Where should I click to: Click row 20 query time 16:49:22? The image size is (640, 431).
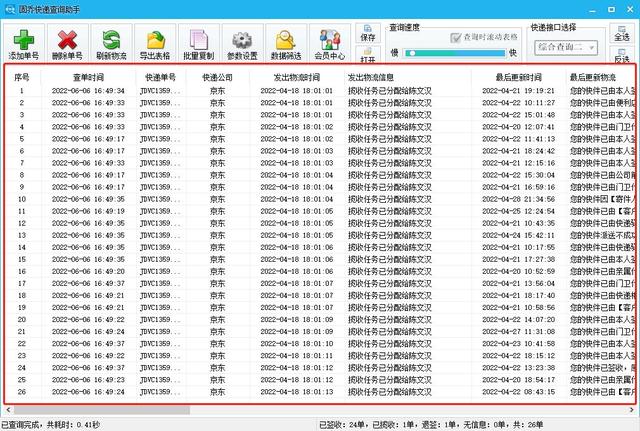pos(88,320)
